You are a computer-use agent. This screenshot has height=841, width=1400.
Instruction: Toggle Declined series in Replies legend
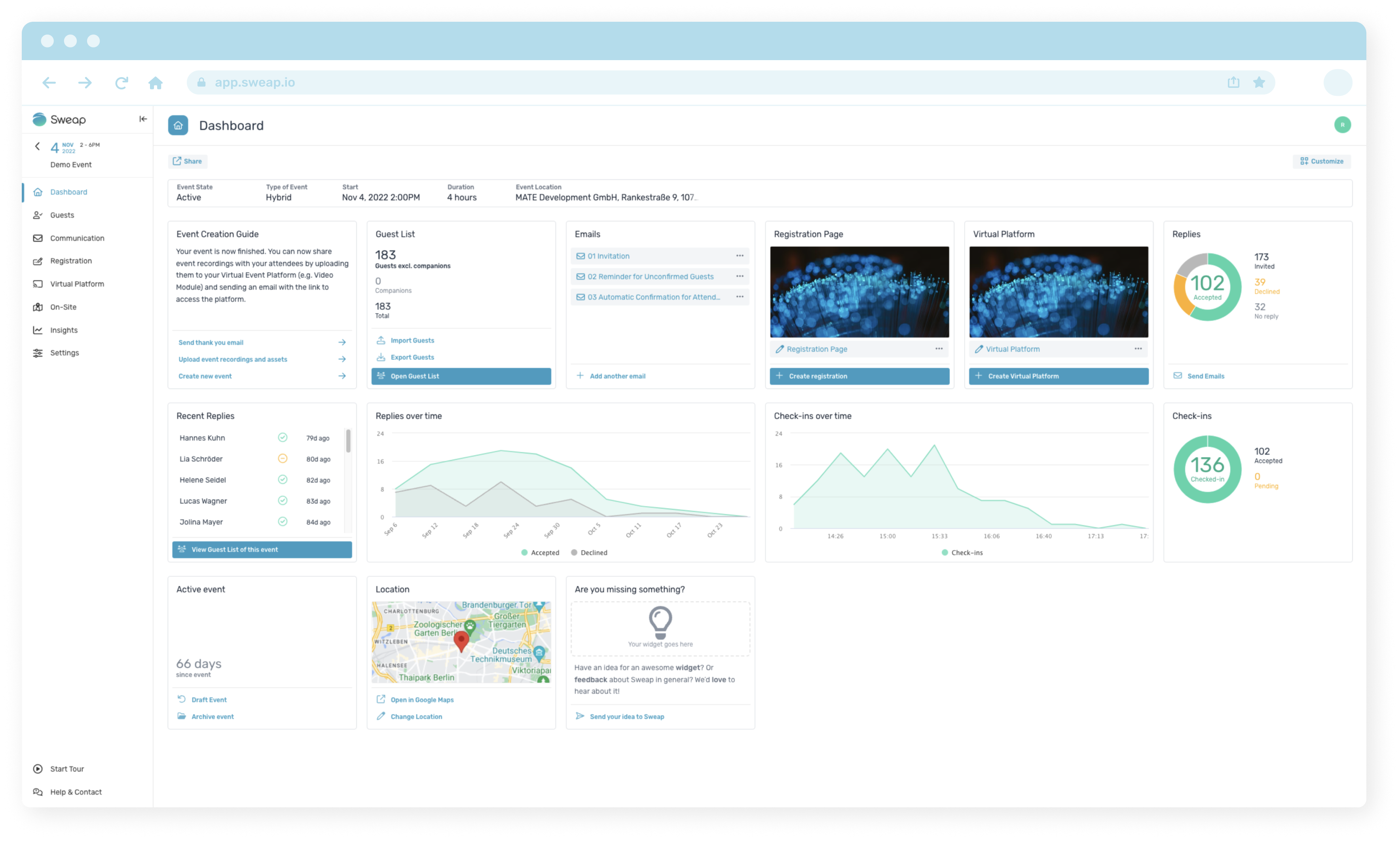pos(589,553)
